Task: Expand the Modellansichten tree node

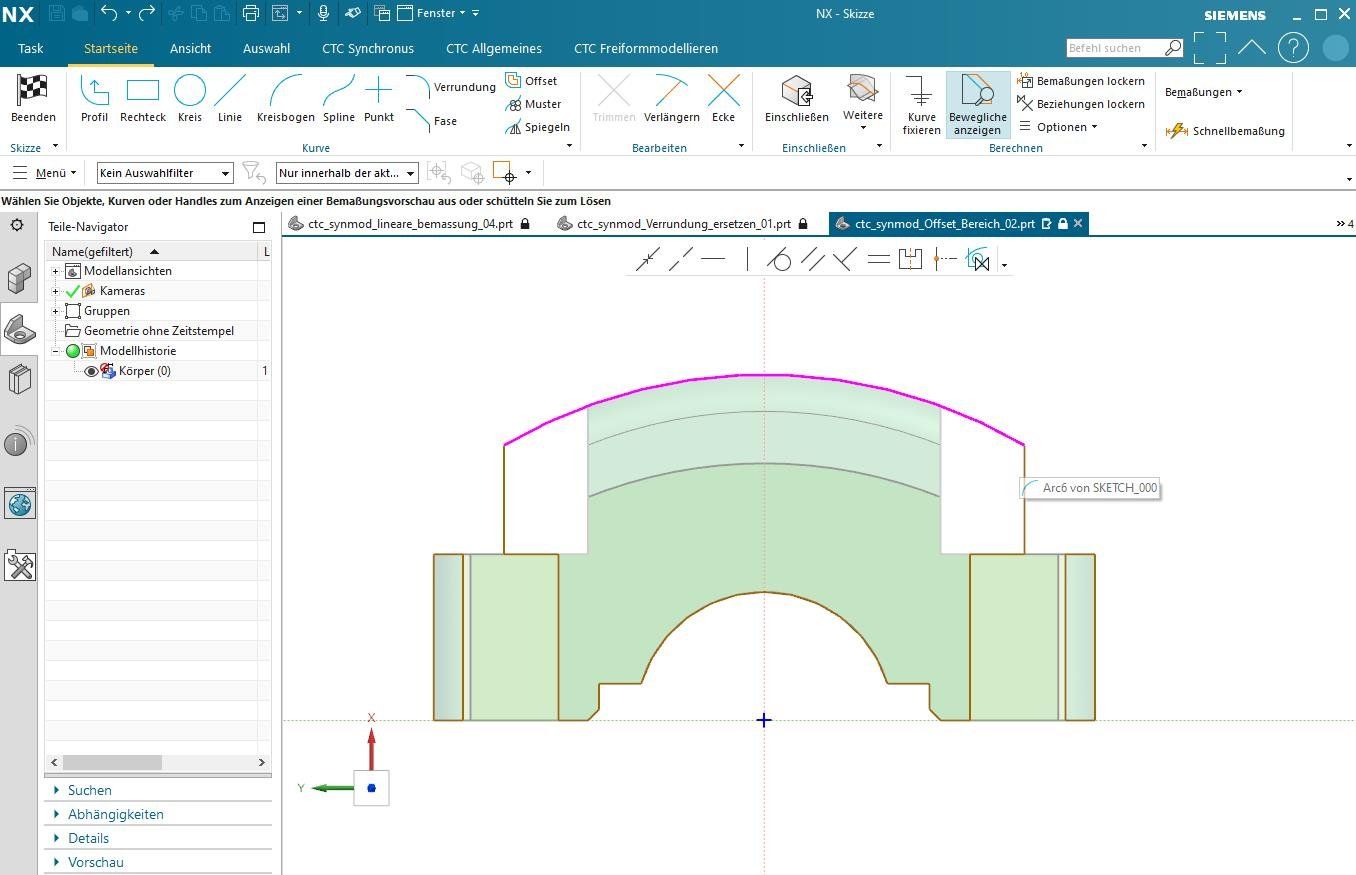Action: coord(56,271)
